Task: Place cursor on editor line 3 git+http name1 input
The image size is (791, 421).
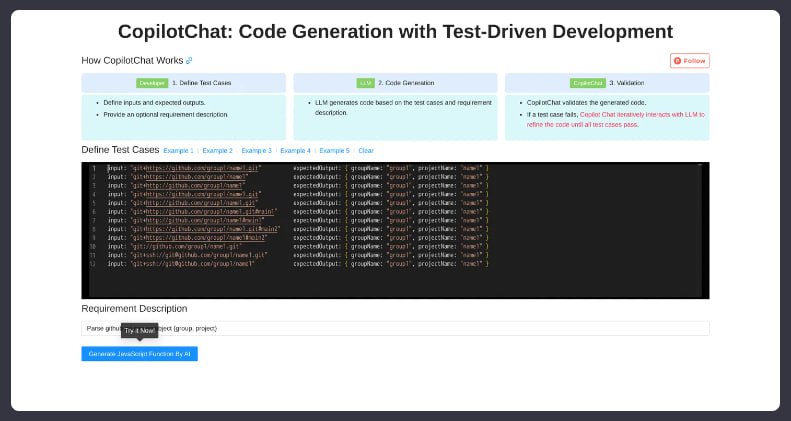Action: (188, 186)
